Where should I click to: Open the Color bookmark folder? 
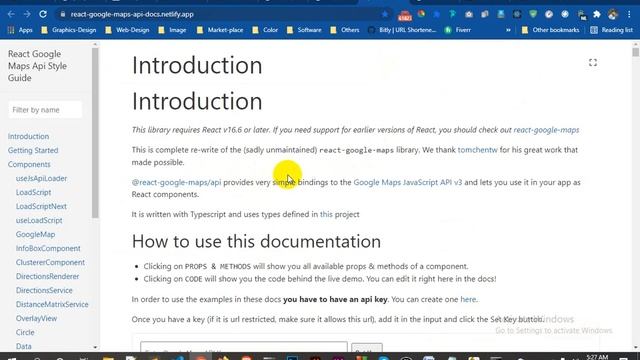click(x=265, y=30)
